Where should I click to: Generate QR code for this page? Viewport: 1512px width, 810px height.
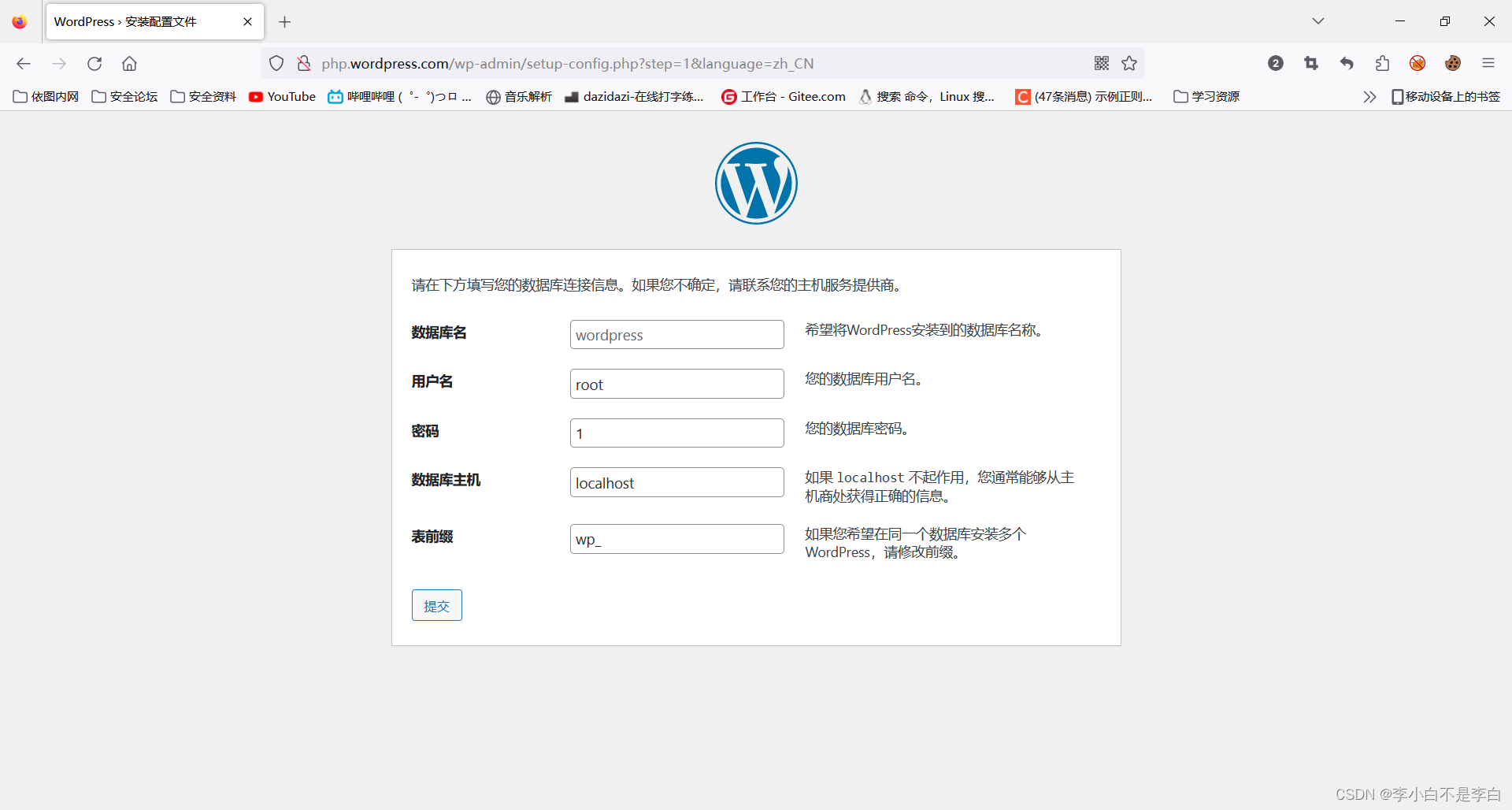pyautogui.click(x=1102, y=63)
